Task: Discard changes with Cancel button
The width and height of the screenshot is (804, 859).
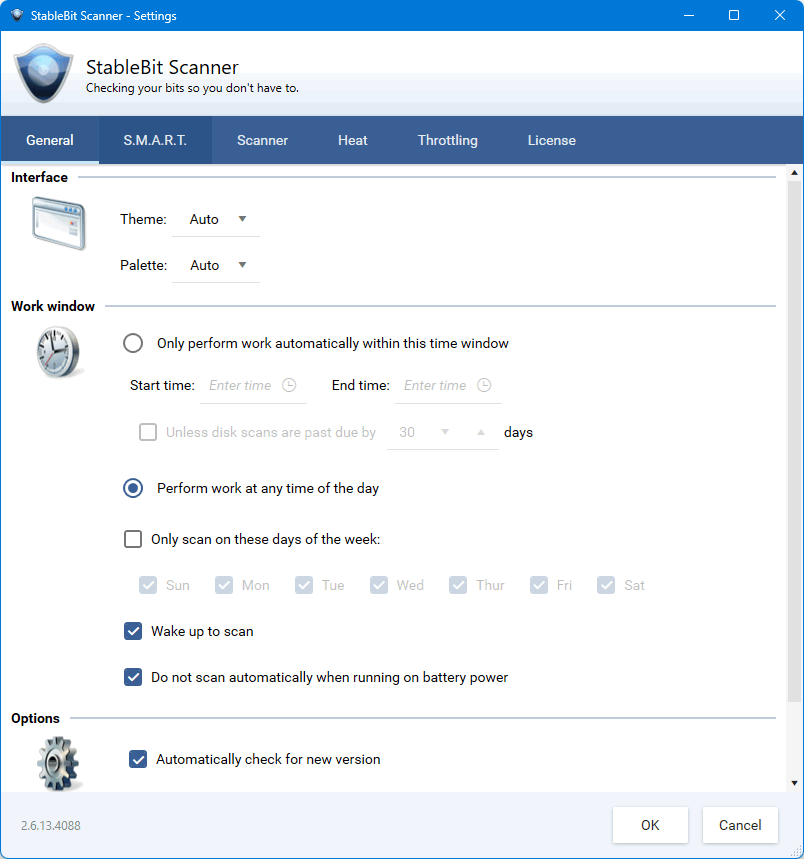Action: [x=740, y=825]
